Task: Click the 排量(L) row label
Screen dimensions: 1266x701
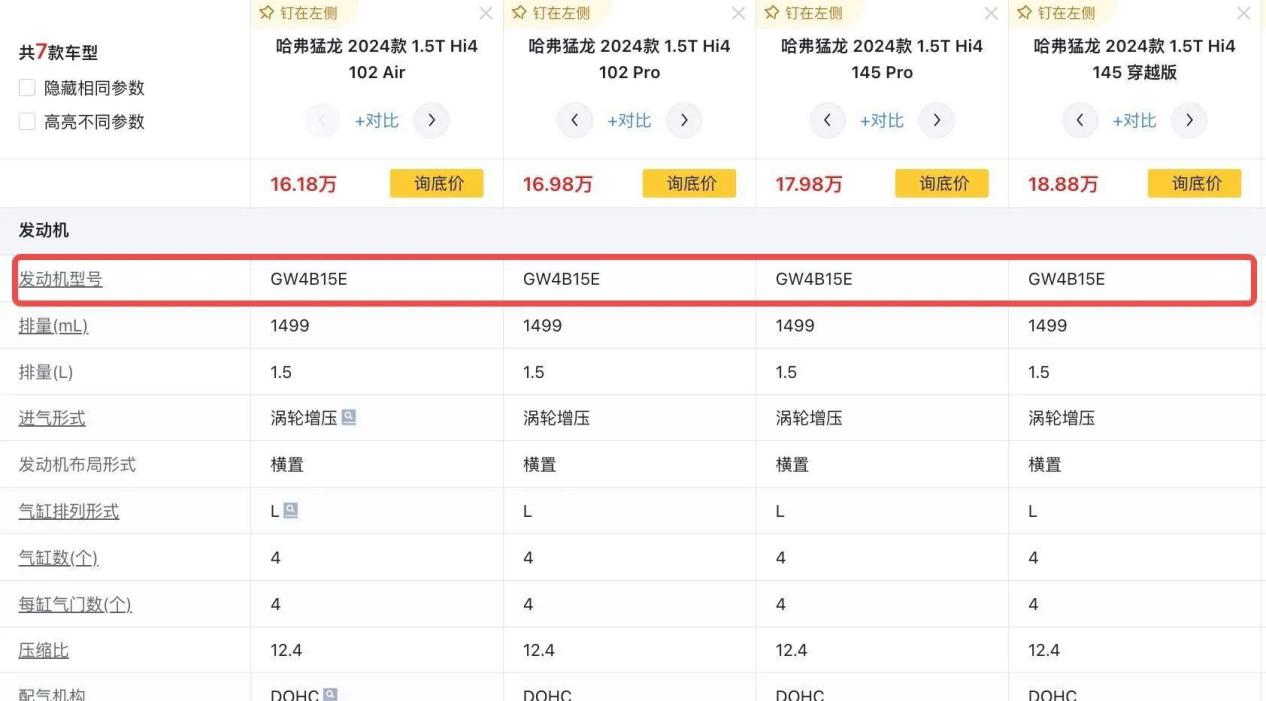Action: [46, 372]
